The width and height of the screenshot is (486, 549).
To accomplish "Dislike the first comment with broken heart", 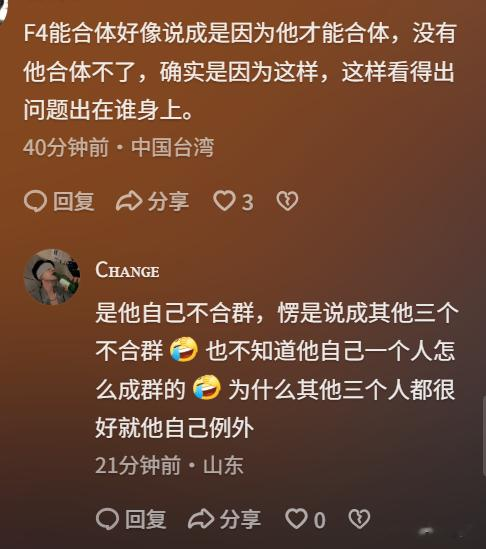I will [287, 201].
